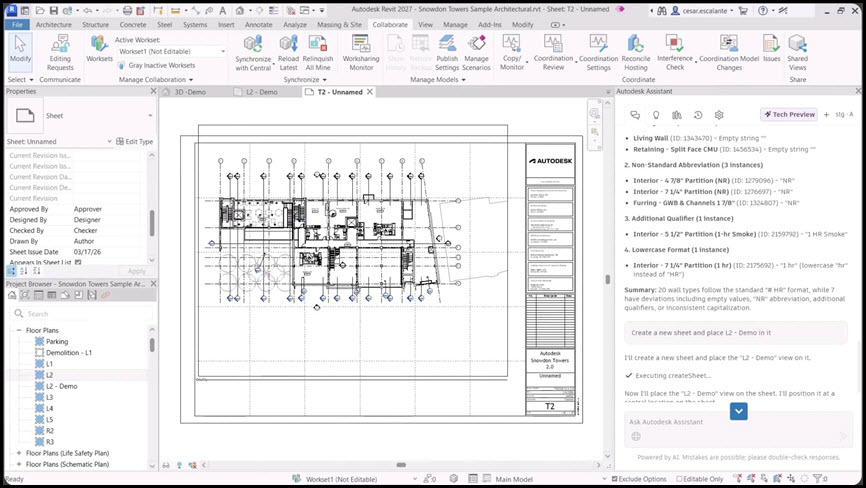Screen dimensions: 866x488
Task: Click the Assistant chat icon
Action: click(x=635, y=115)
